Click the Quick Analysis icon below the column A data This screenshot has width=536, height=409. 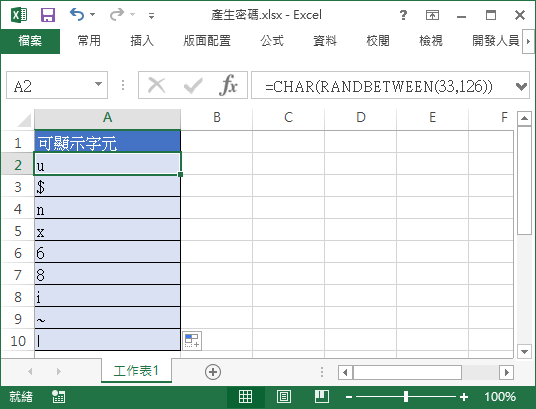point(192,341)
